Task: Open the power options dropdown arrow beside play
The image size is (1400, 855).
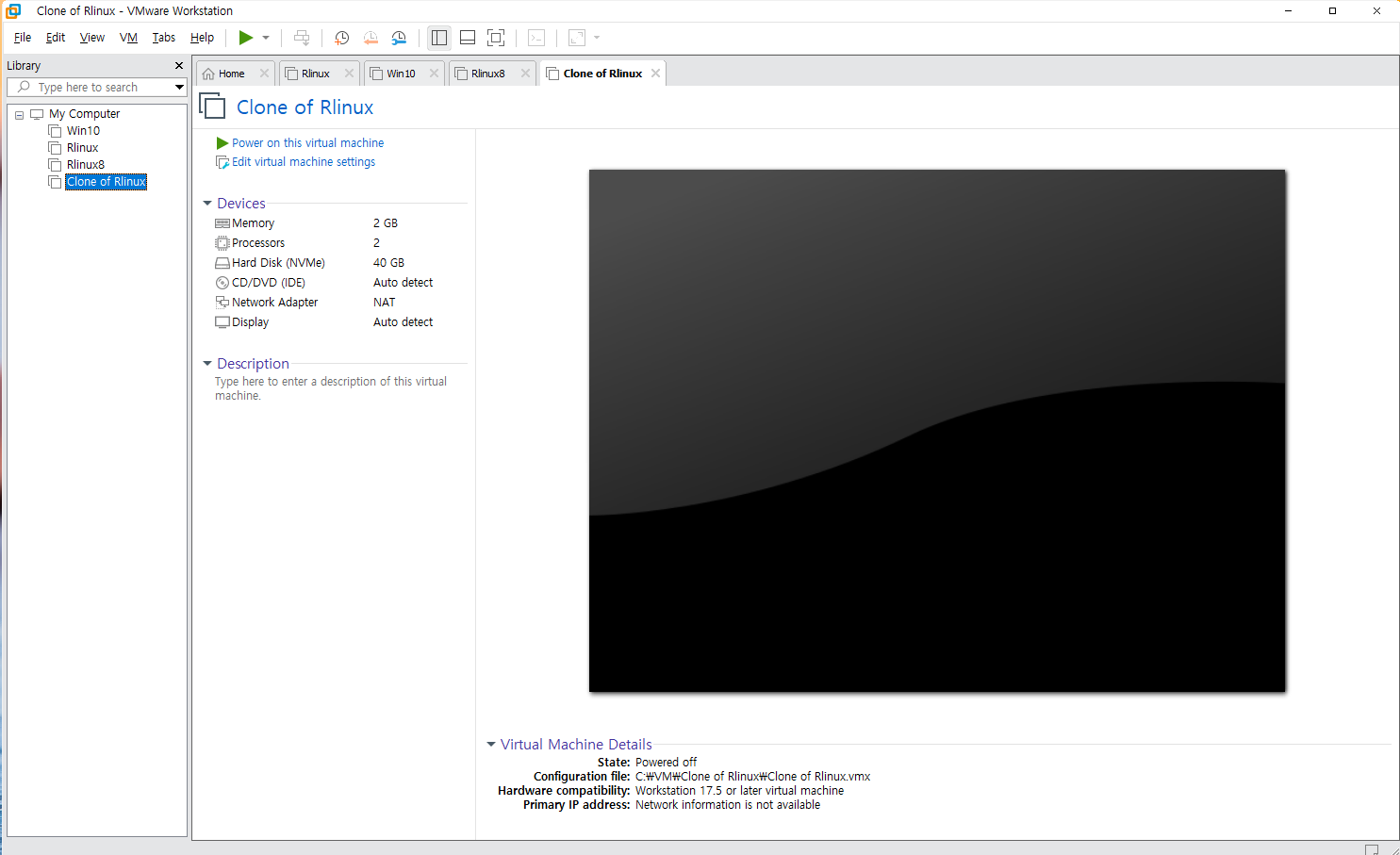Action: pos(266,38)
